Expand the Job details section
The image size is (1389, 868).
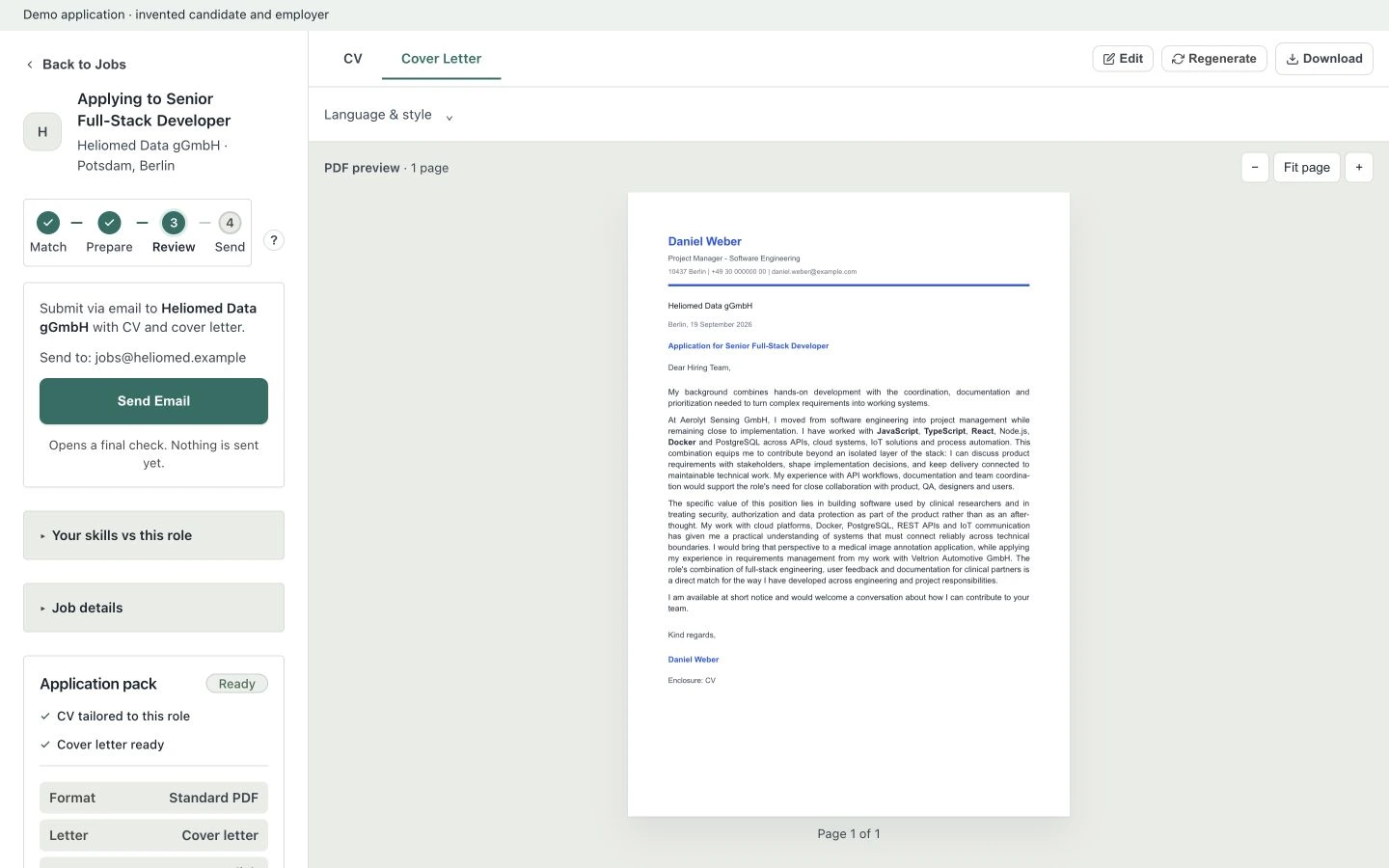(x=153, y=608)
